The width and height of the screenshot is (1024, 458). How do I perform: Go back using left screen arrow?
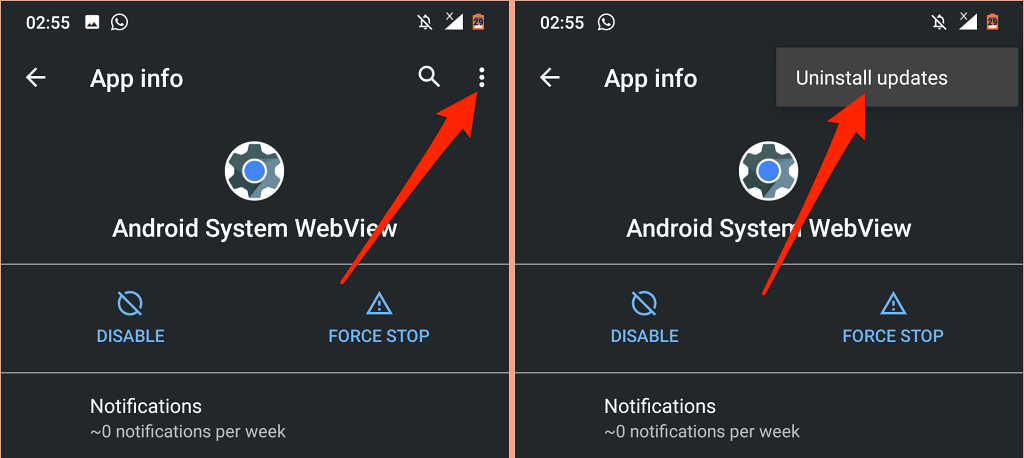(36, 78)
